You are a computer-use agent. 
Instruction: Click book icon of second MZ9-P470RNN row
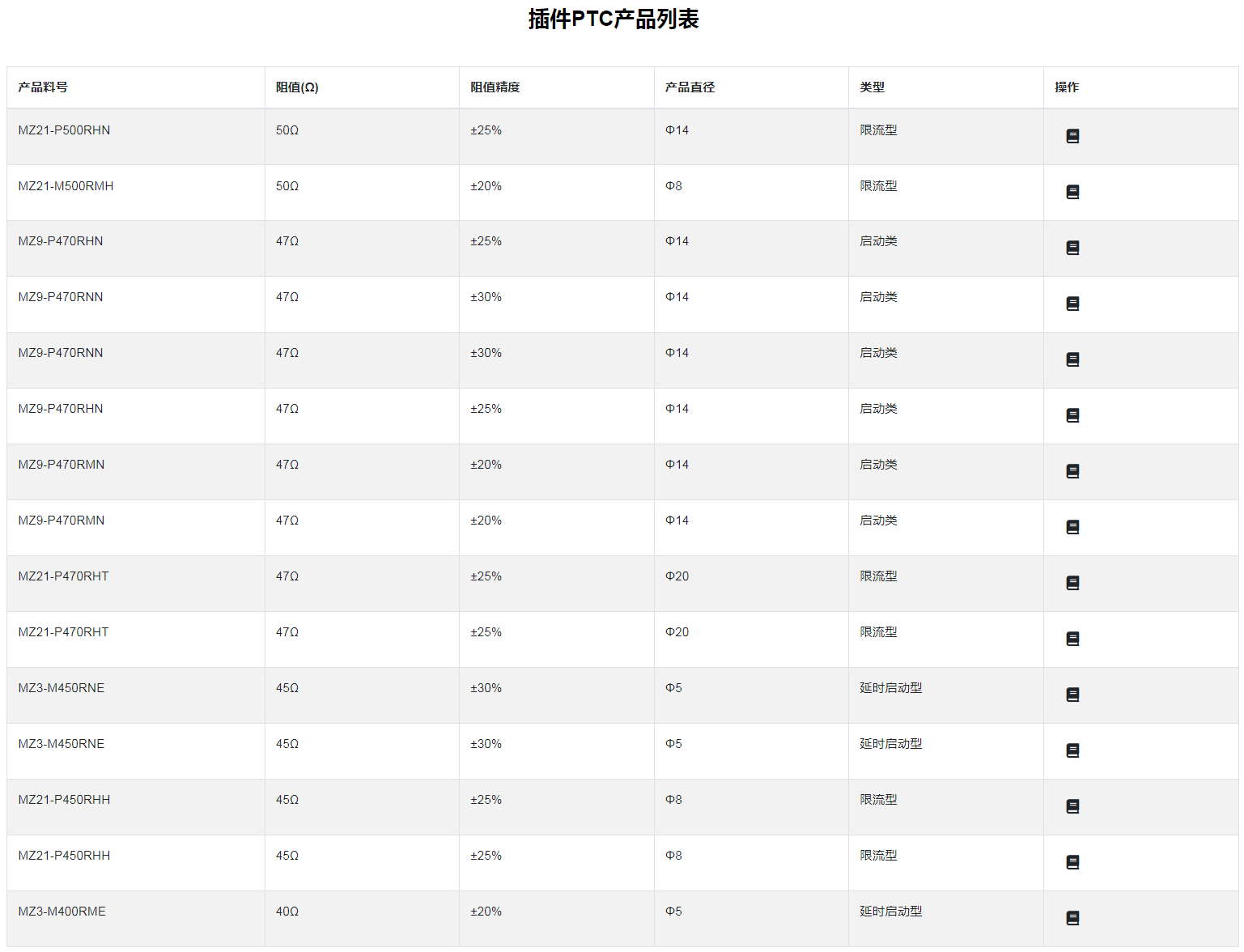[x=1072, y=359]
